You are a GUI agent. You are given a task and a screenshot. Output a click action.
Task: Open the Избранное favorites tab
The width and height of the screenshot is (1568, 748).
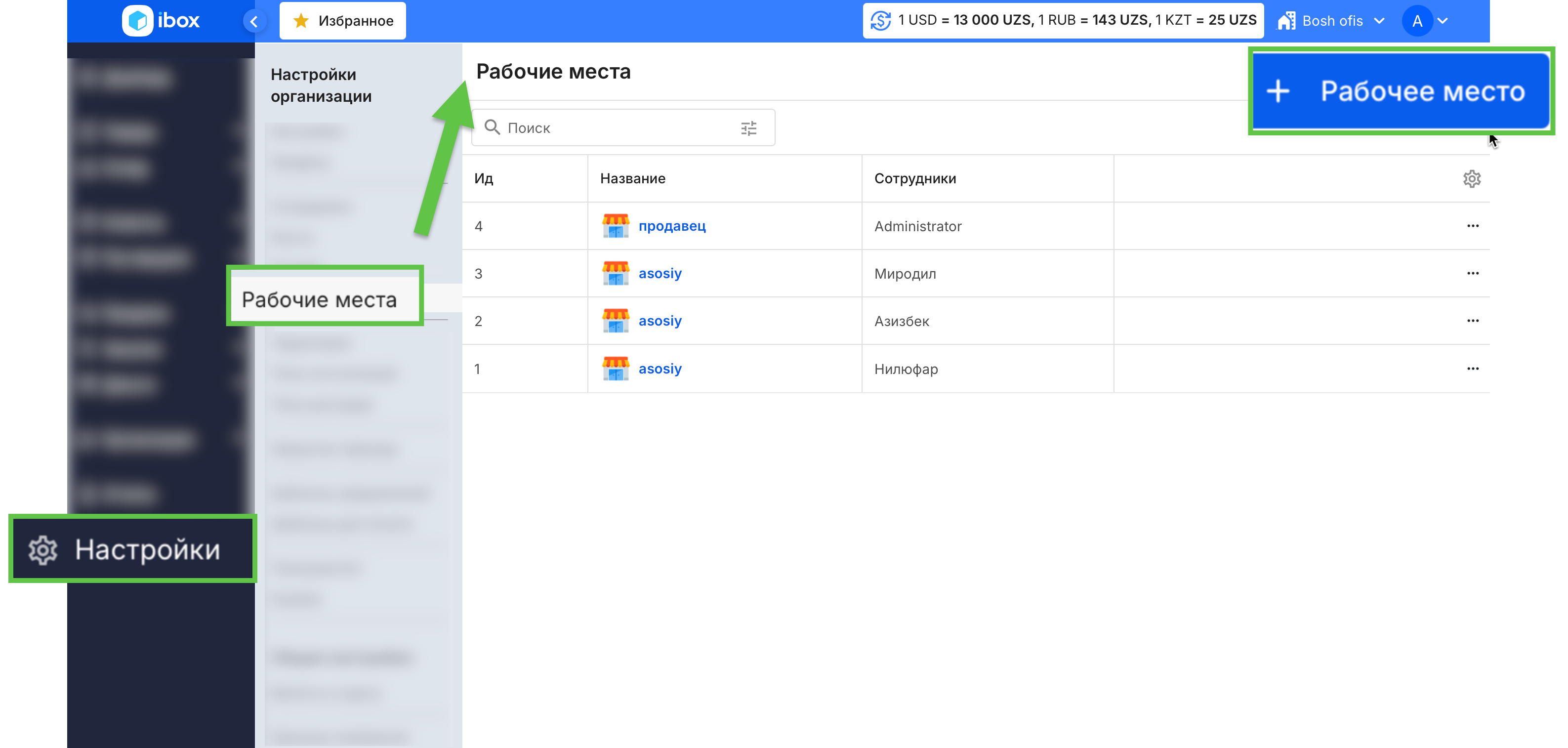(343, 21)
